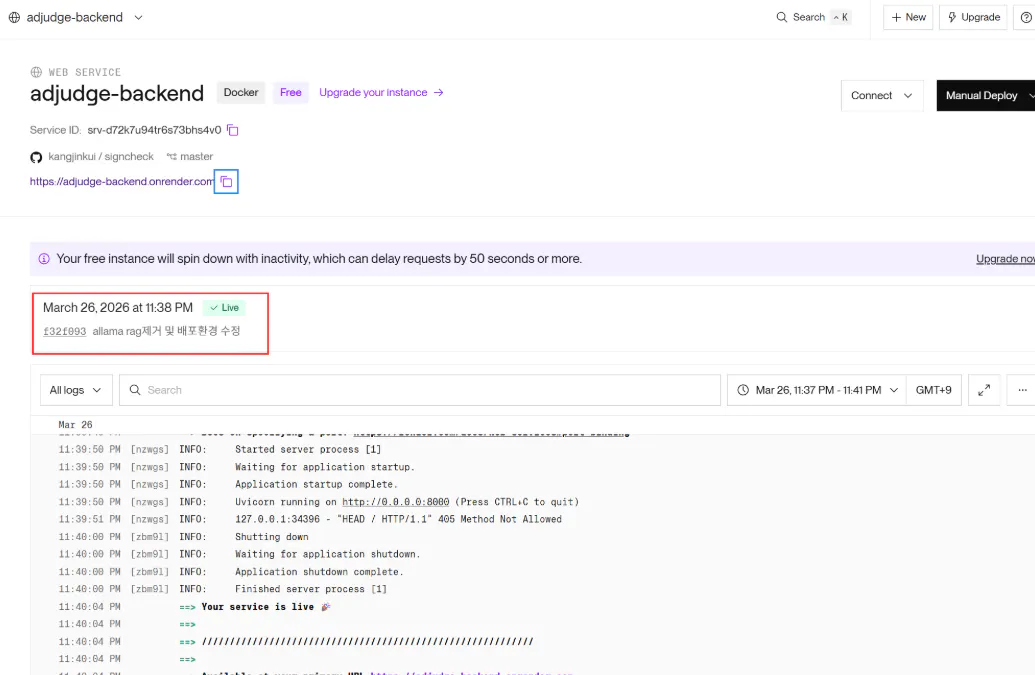Follow the Upgrade your instance link
Screen dimensions: 1035x675
[x=381, y=92]
